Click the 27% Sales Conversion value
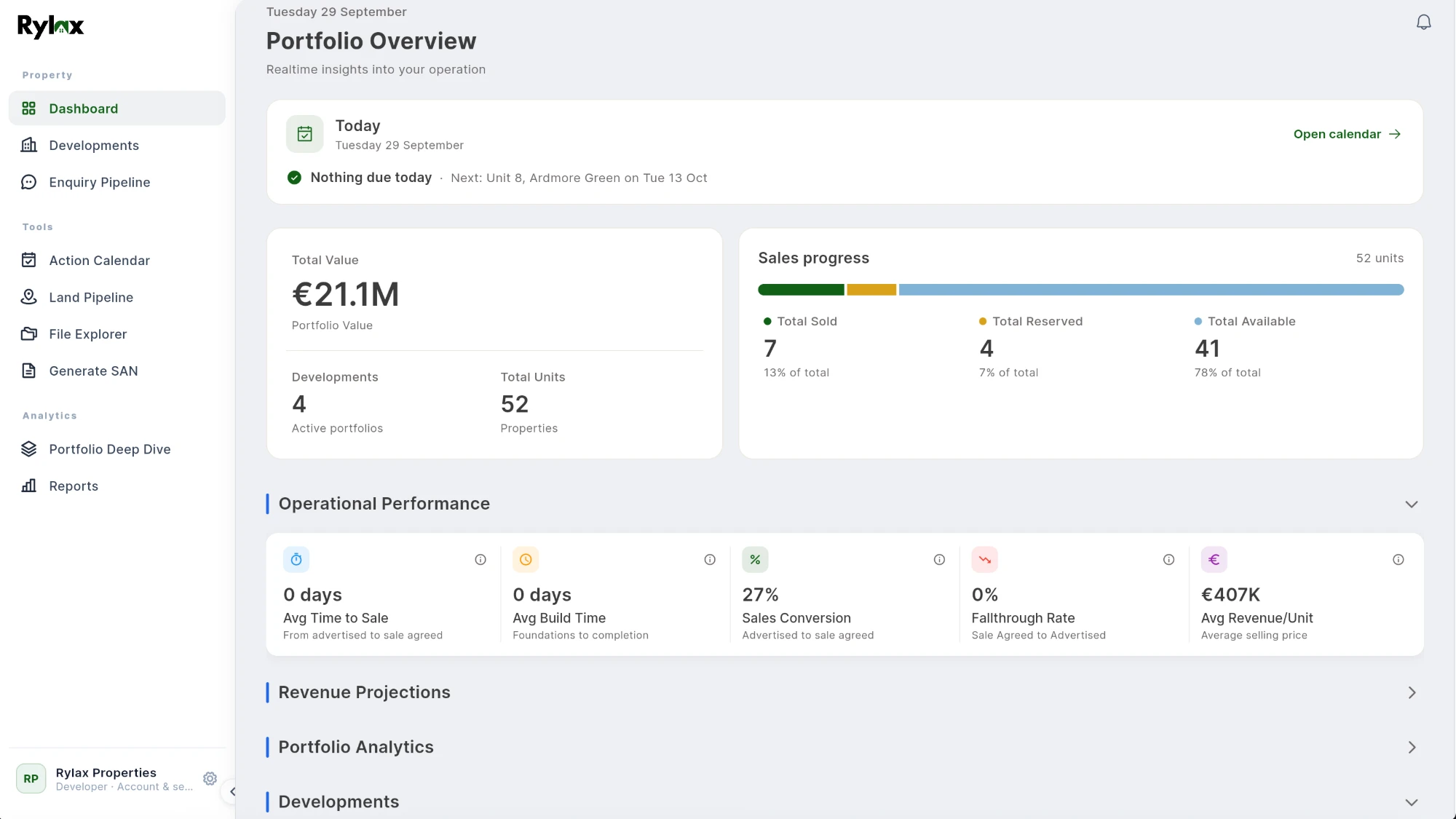The width and height of the screenshot is (1456, 819). (x=760, y=595)
